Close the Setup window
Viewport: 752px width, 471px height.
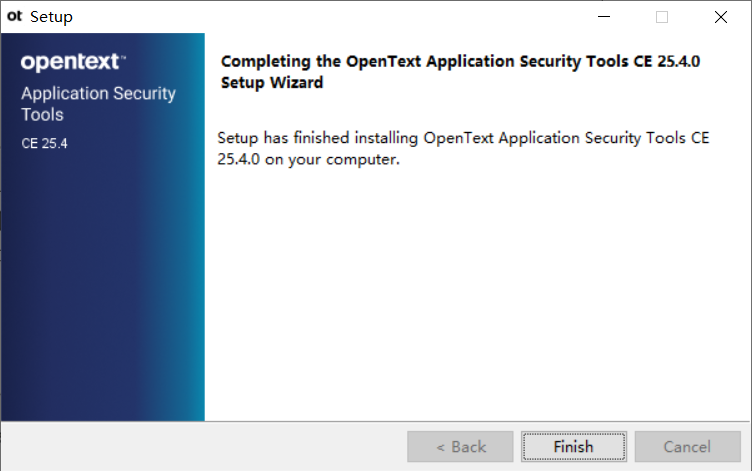point(720,17)
